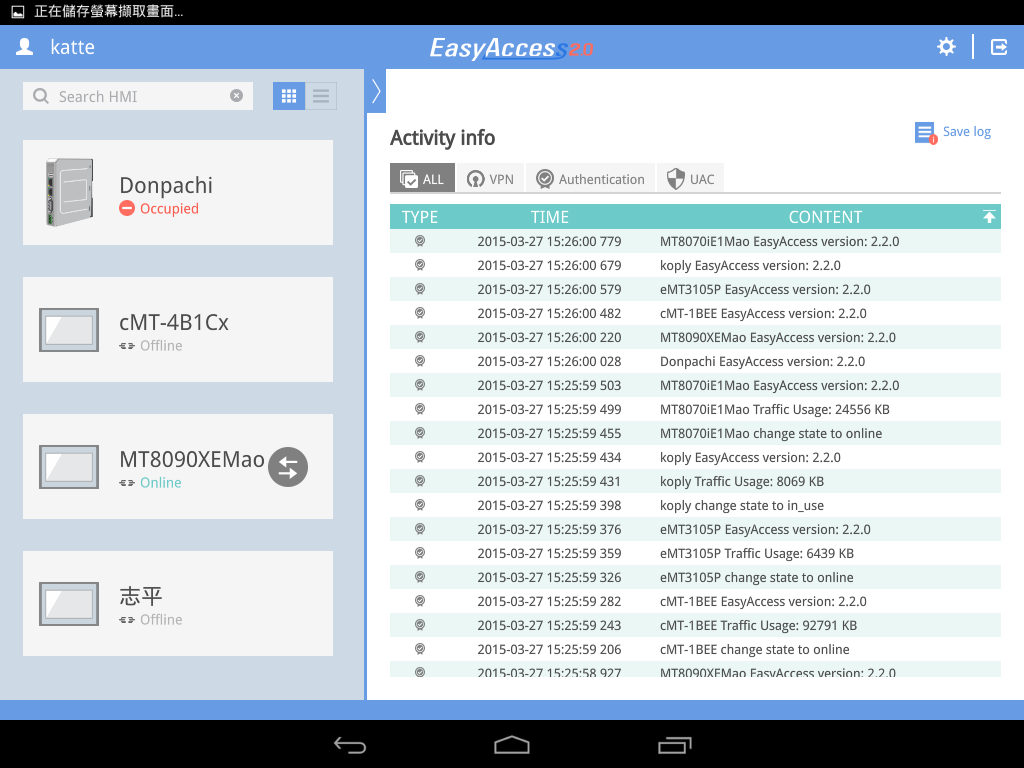Click the cMT-4B1Cx screen thumbnail
The image size is (1024, 768).
coord(69,330)
